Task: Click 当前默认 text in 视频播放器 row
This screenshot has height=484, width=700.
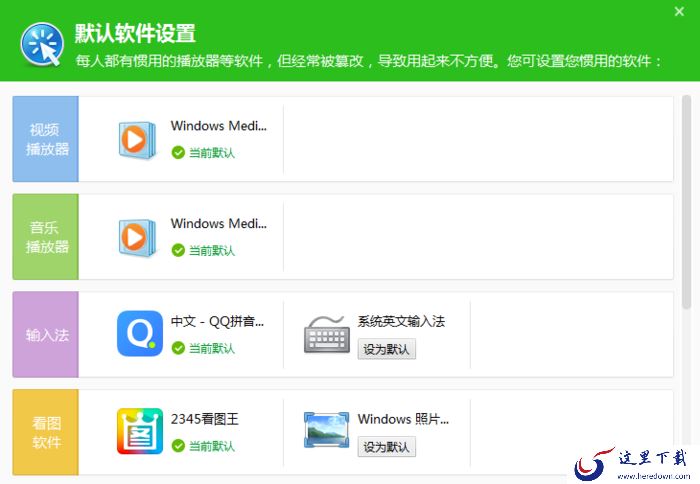Action: tap(212, 153)
